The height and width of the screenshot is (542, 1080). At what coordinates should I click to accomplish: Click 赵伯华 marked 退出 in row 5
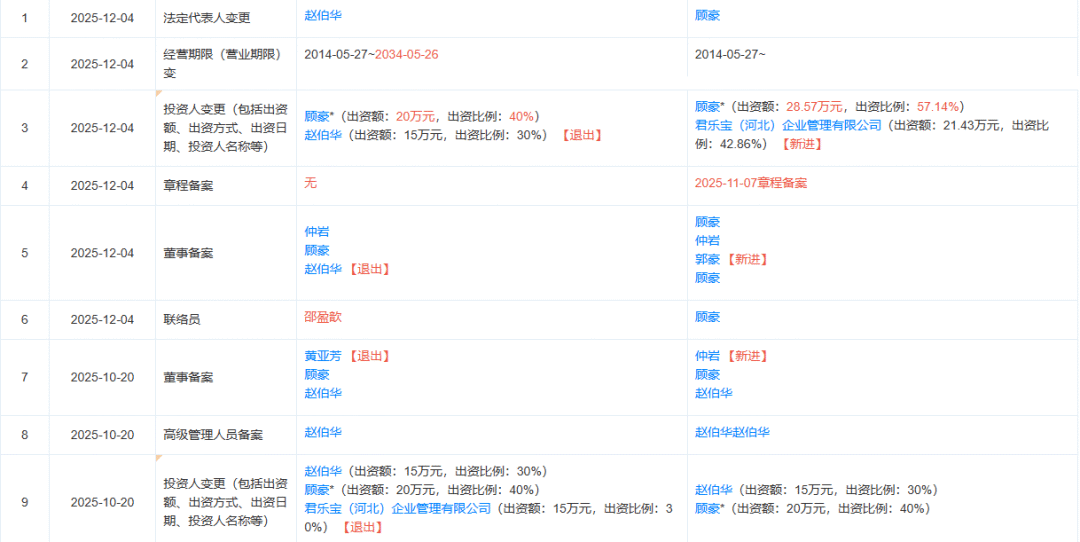pos(323,269)
